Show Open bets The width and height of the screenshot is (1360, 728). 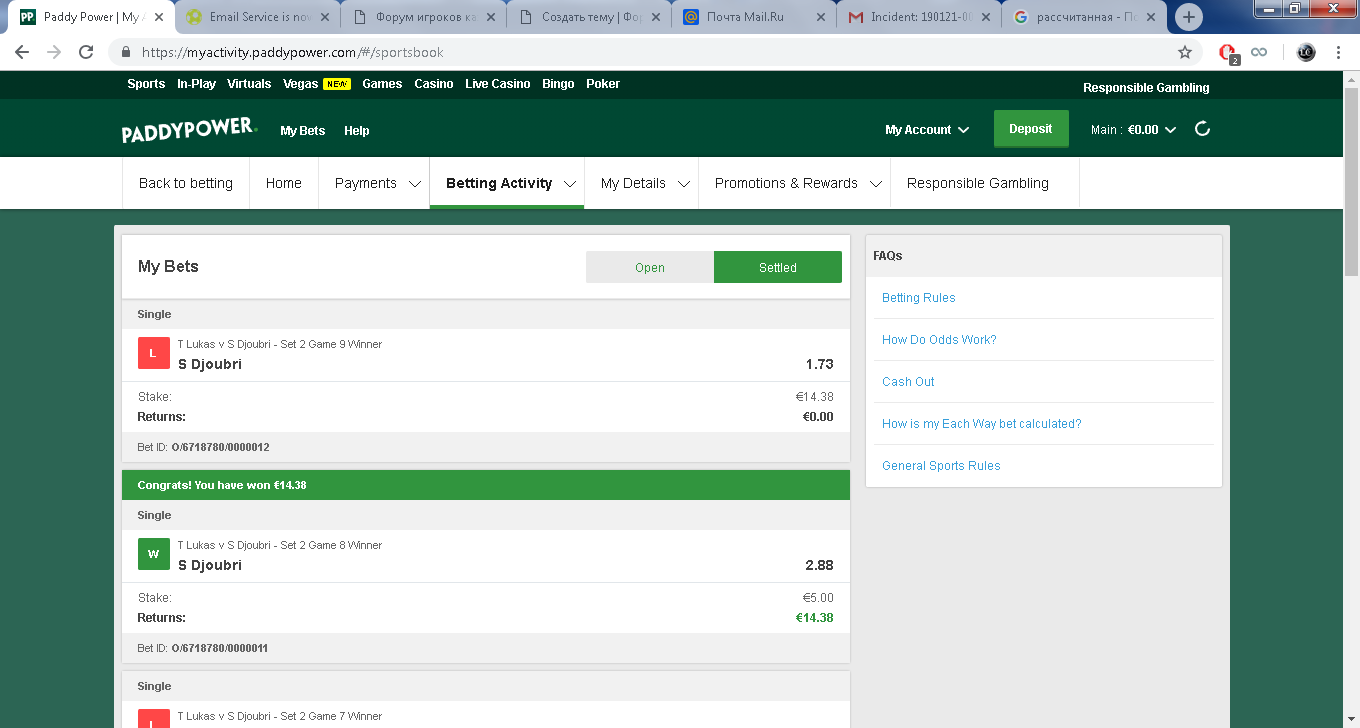point(650,267)
